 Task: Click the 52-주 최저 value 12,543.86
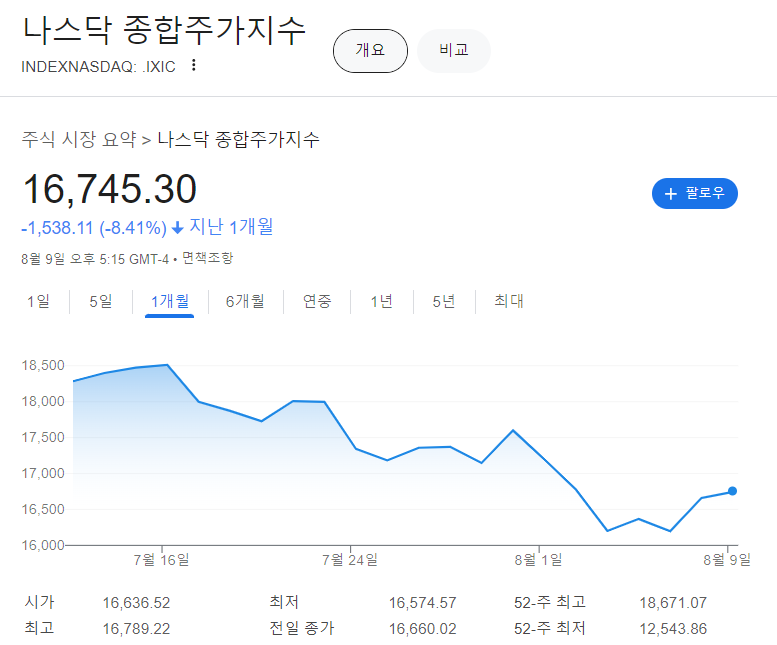673,629
